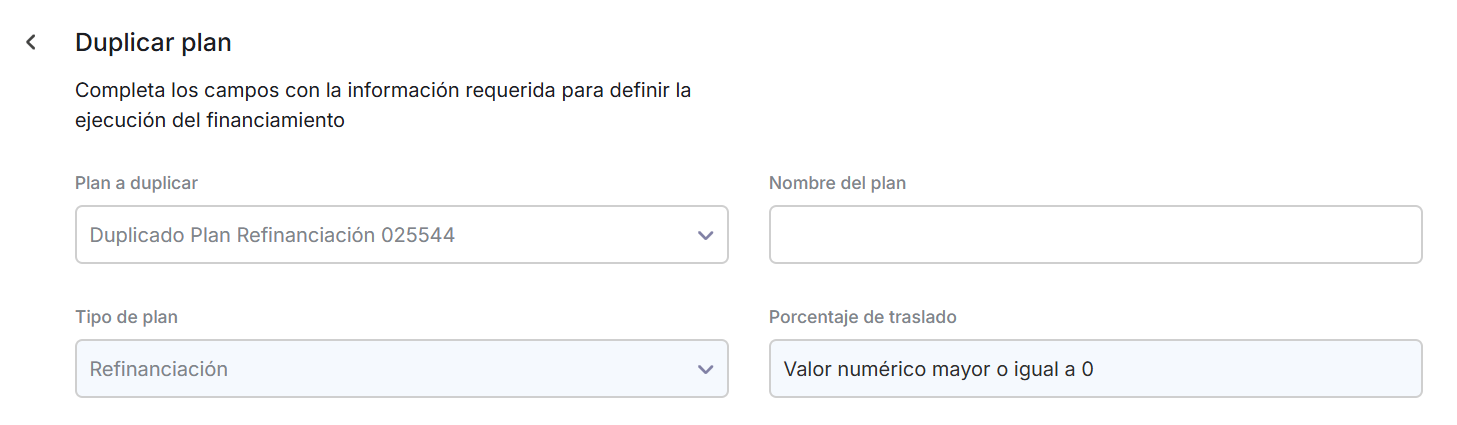Click the "Duplicar plan" page heading
Viewport: 1457px width, 425px height.
tap(153, 43)
